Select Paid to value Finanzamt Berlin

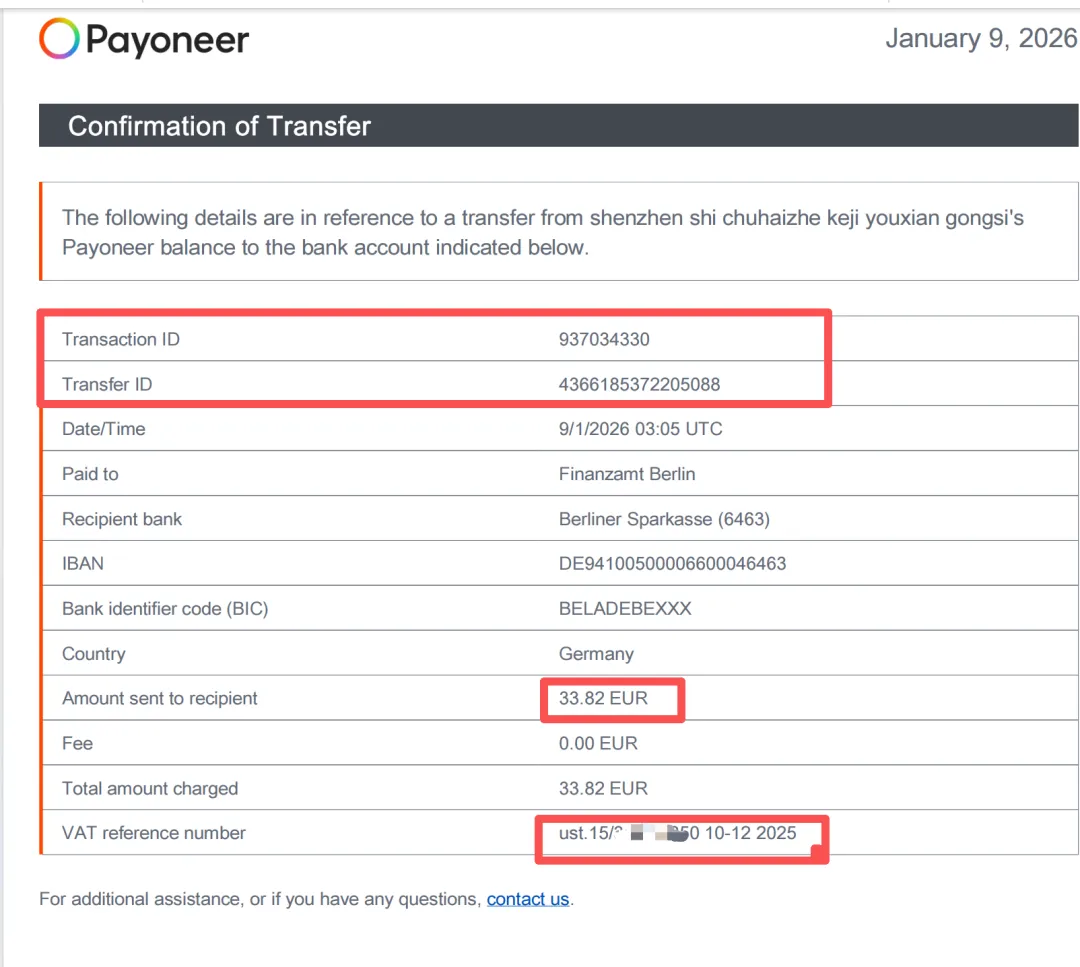tap(627, 474)
